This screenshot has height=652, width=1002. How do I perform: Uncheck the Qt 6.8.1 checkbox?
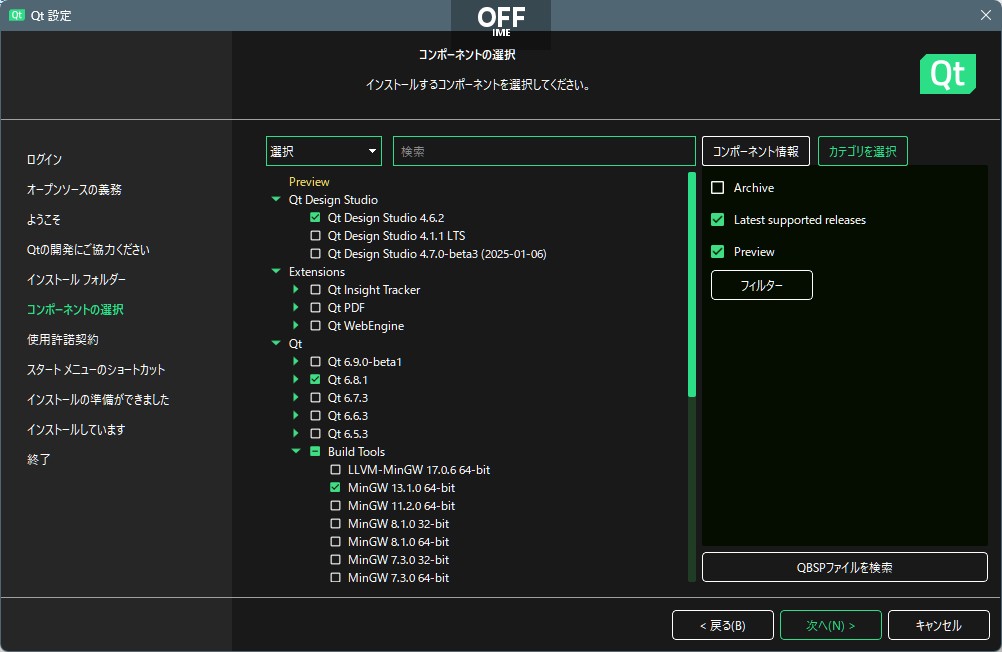315,379
